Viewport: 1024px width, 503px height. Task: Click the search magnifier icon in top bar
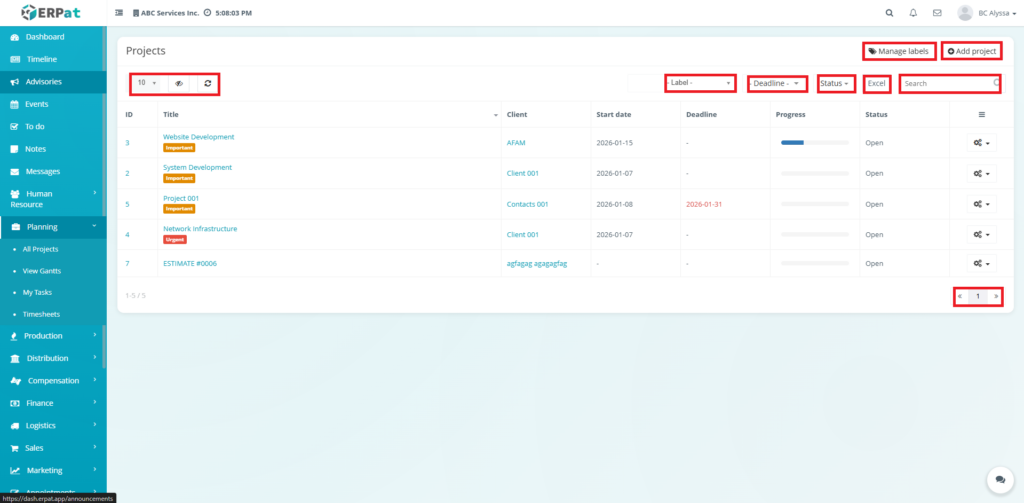pos(889,13)
